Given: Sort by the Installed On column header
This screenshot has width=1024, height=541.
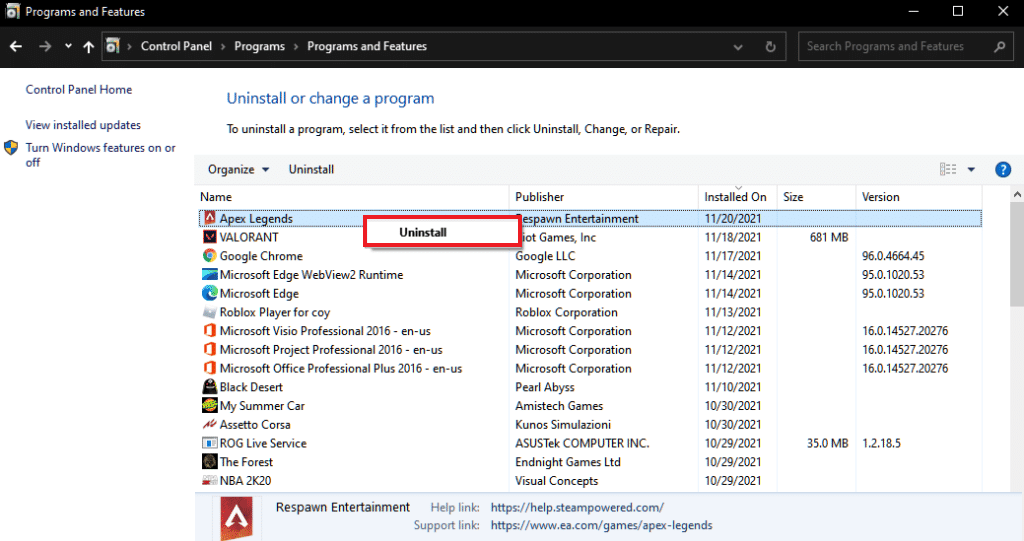Looking at the screenshot, I should pos(737,197).
